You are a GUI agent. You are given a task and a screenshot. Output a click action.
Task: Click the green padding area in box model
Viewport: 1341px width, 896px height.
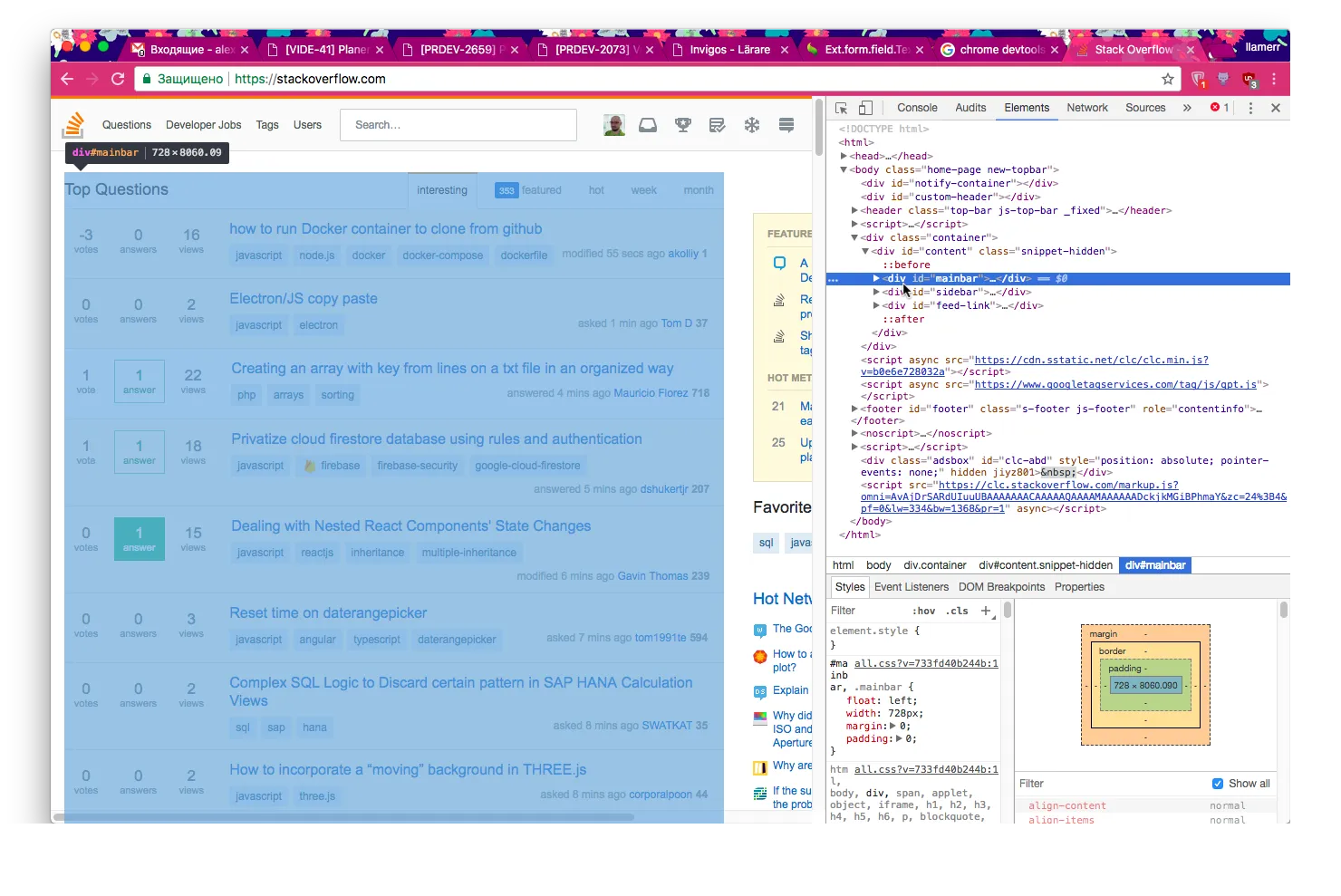click(x=1145, y=703)
